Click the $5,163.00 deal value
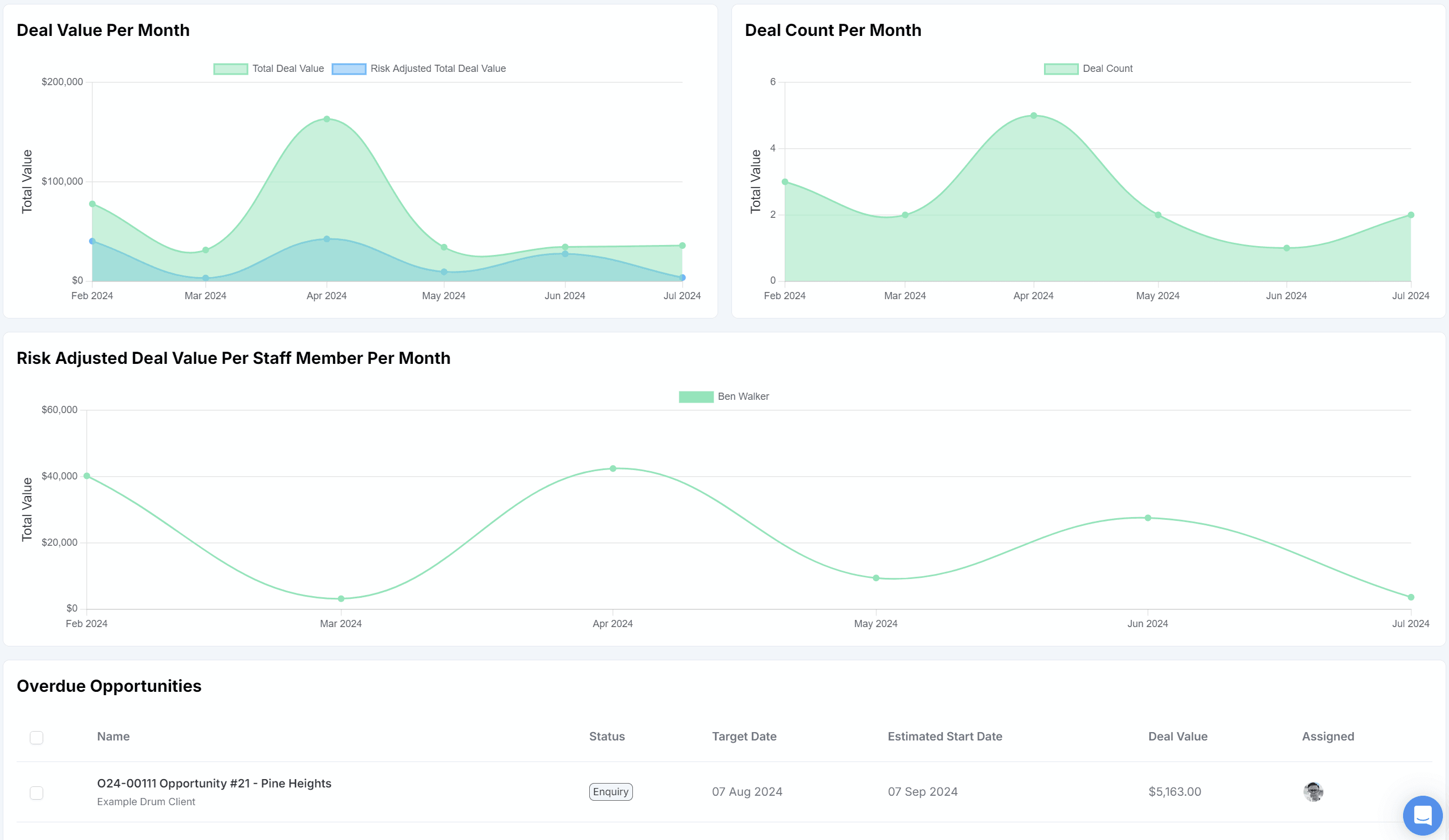1449x840 pixels. (1174, 792)
